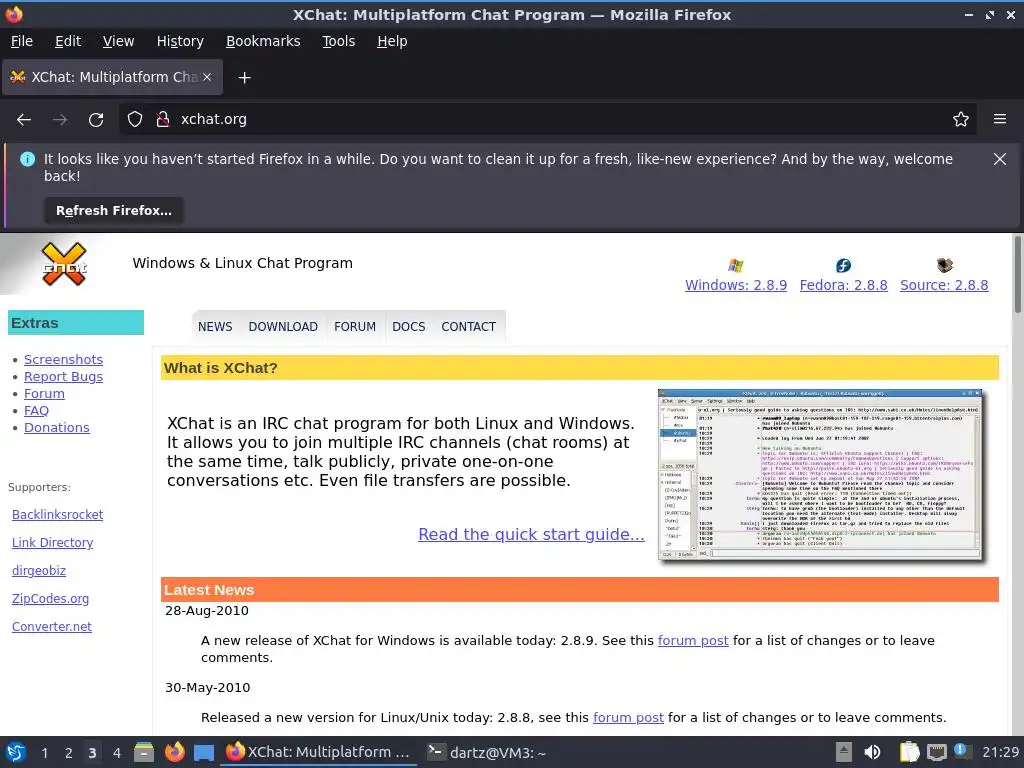Open the CONTACT navigation tab
This screenshot has height=768, width=1024.
[x=468, y=327]
